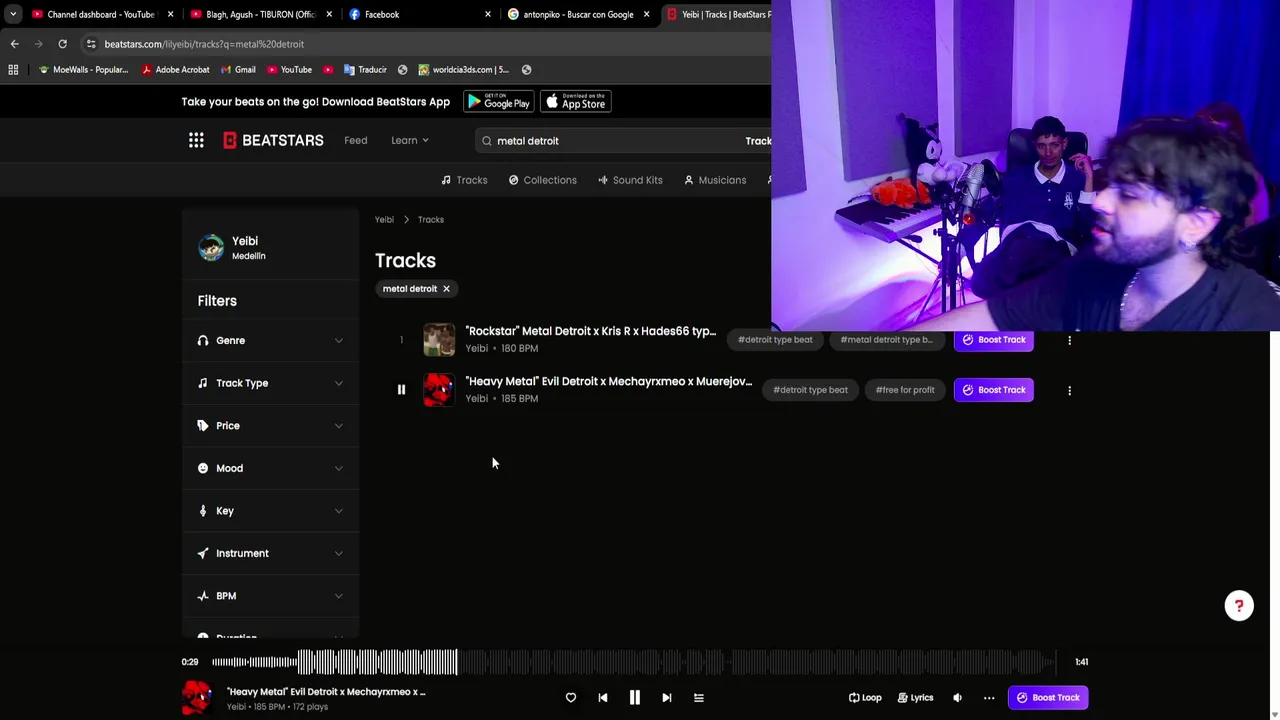Open the MoeWalls bookmark
This screenshot has height=720, width=1280.
point(82,70)
